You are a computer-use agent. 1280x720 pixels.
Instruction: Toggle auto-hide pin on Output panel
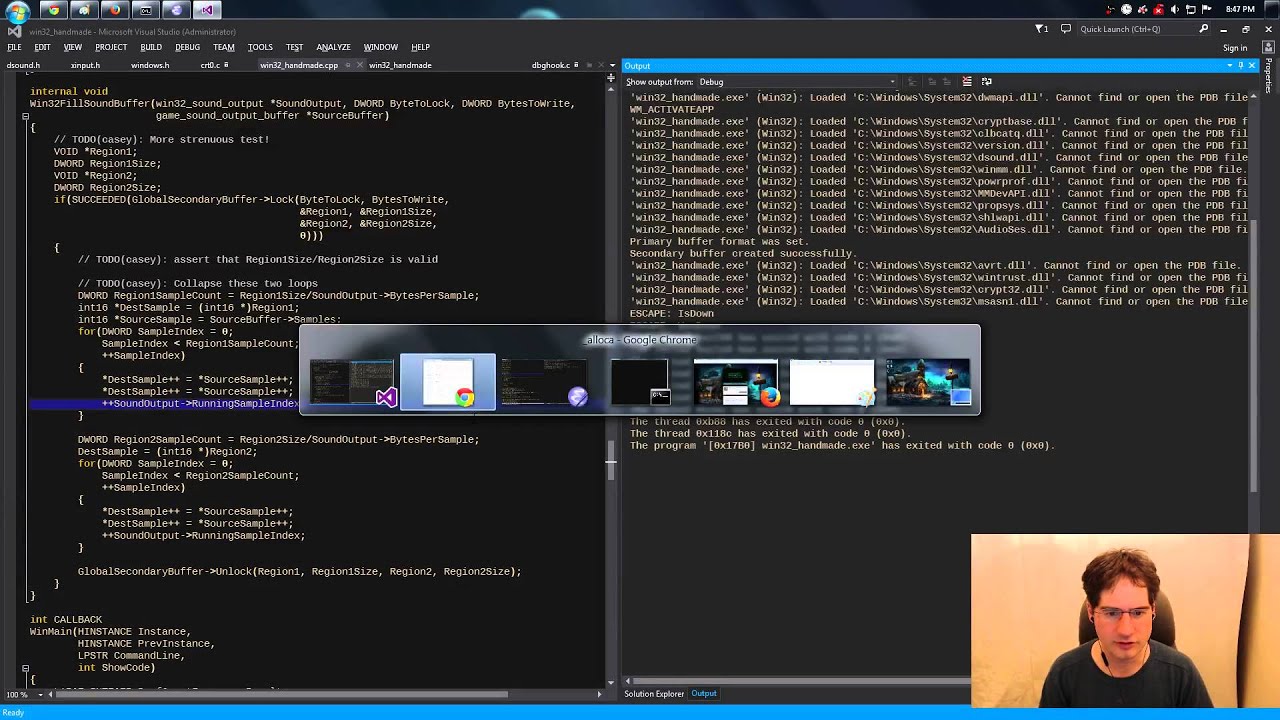click(1240, 66)
